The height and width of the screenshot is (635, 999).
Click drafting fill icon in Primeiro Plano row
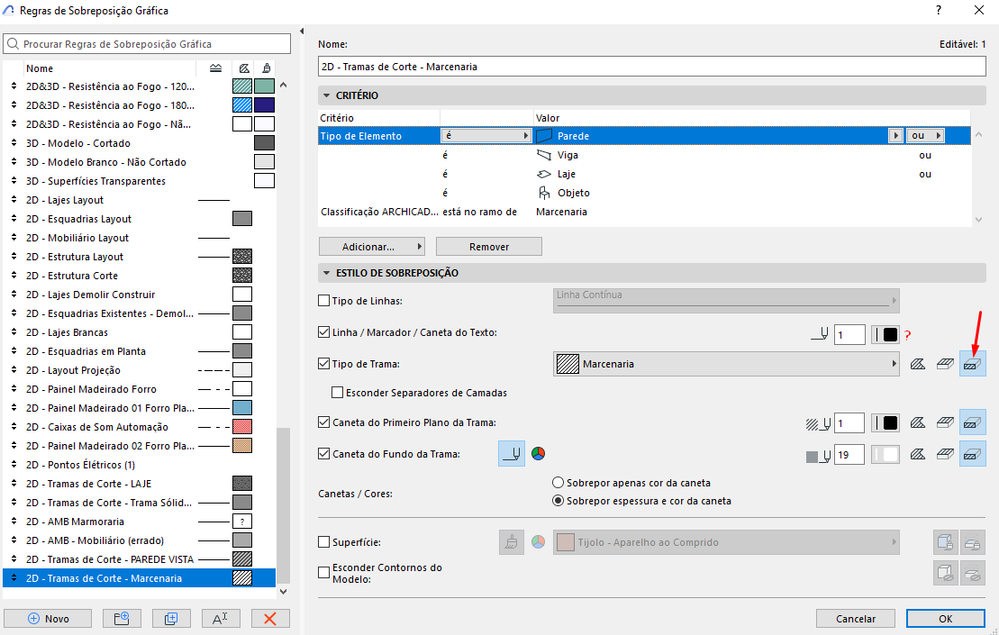click(917, 423)
